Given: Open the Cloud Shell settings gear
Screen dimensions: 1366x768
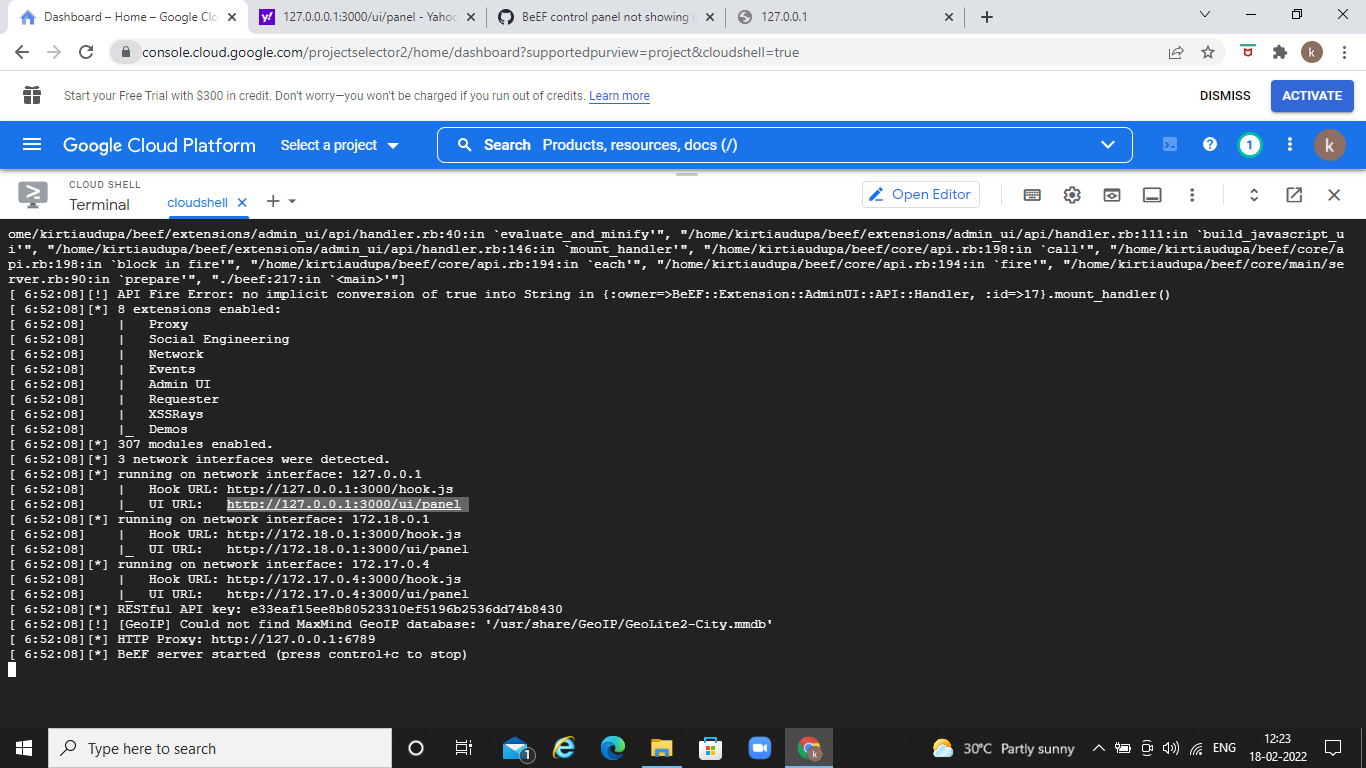Looking at the screenshot, I should click(x=1072, y=195).
